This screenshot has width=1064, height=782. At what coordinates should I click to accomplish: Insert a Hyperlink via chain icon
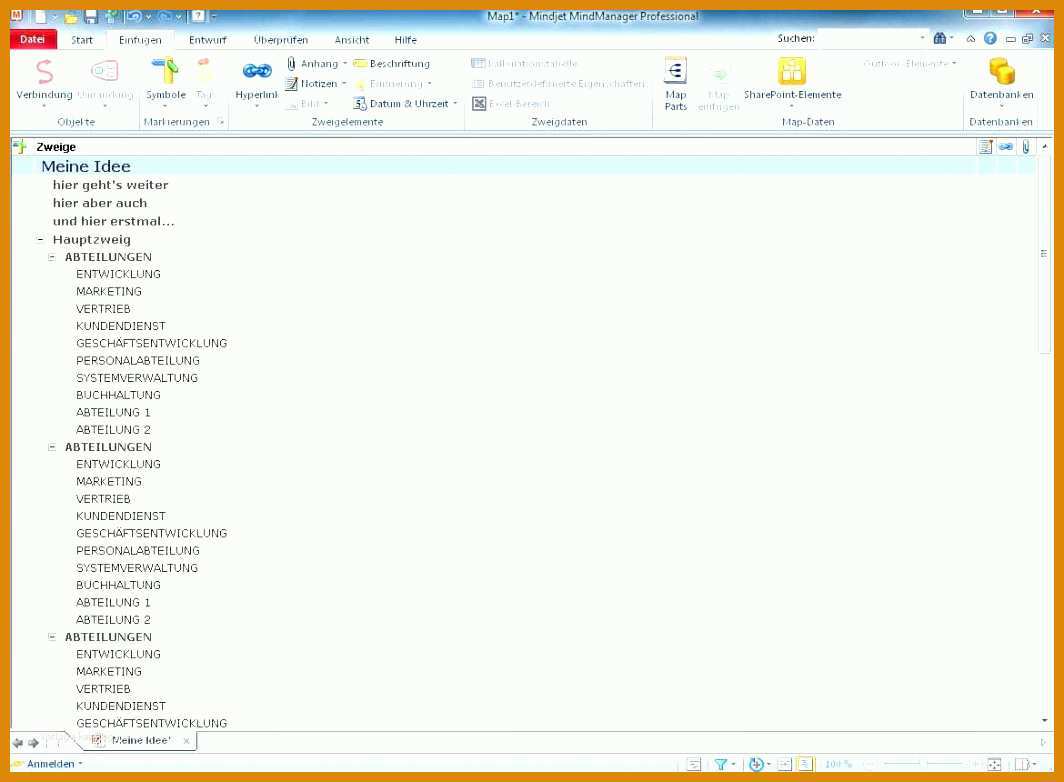pyautogui.click(x=257, y=71)
